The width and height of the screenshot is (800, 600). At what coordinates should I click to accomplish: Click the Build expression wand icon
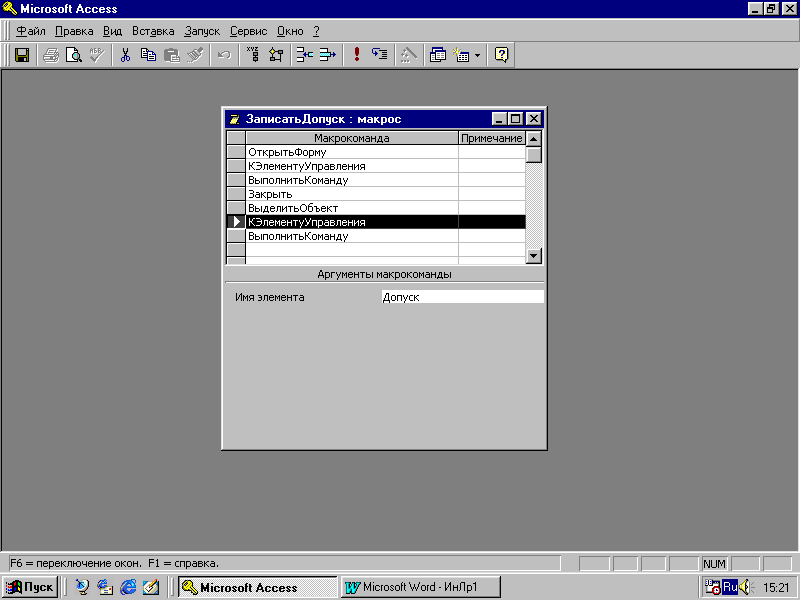(x=408, y=55)
